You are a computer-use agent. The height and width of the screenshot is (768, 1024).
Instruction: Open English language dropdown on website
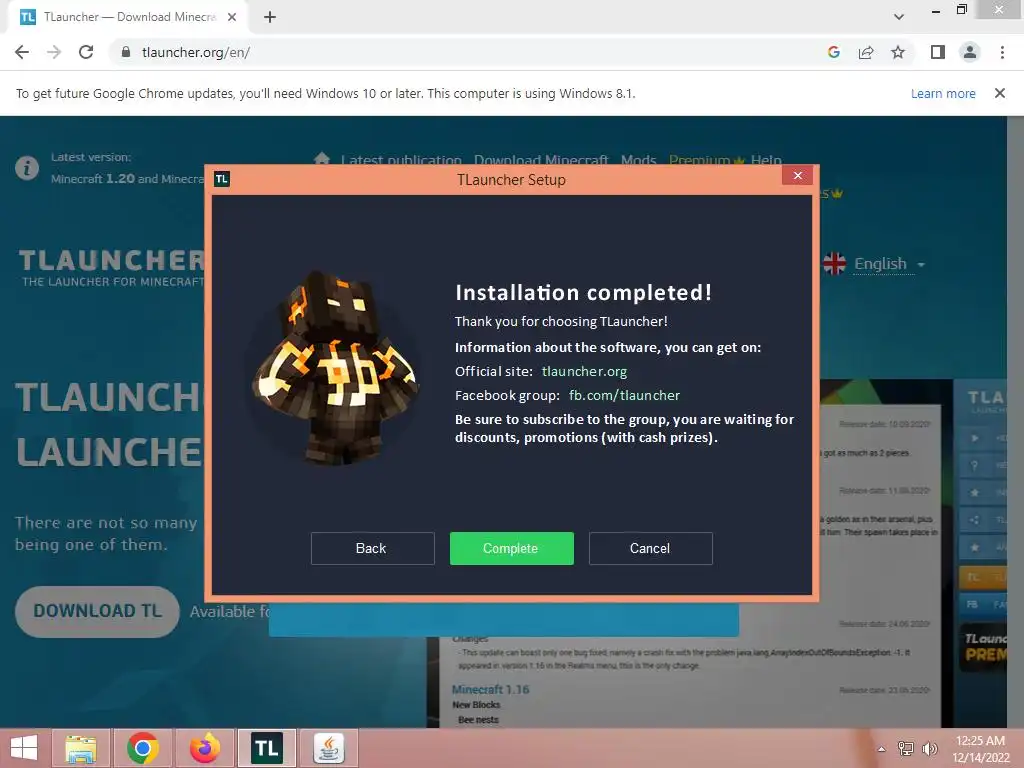click(889, 264)
